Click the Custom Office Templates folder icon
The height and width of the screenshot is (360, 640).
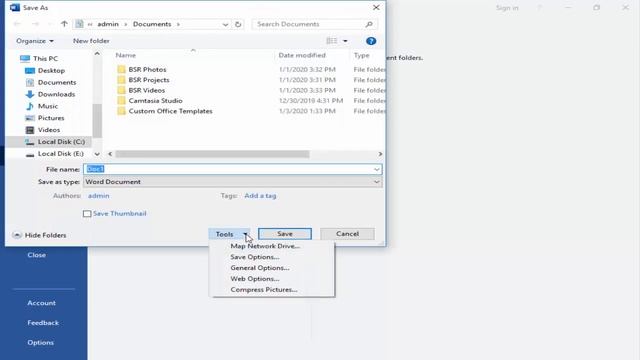point(121,111)
